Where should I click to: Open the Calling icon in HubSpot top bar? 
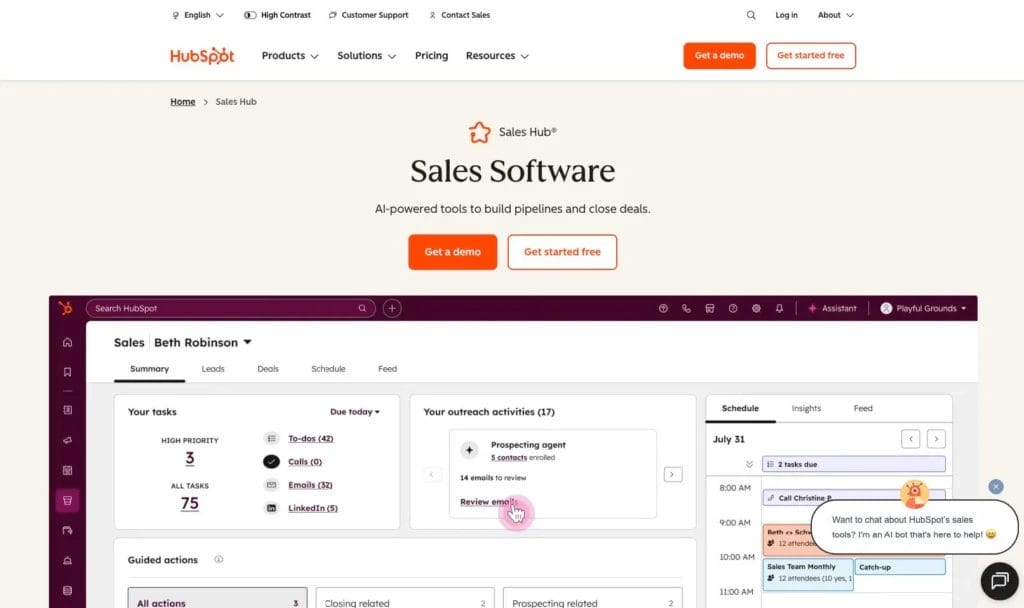[x=686, y=308]
